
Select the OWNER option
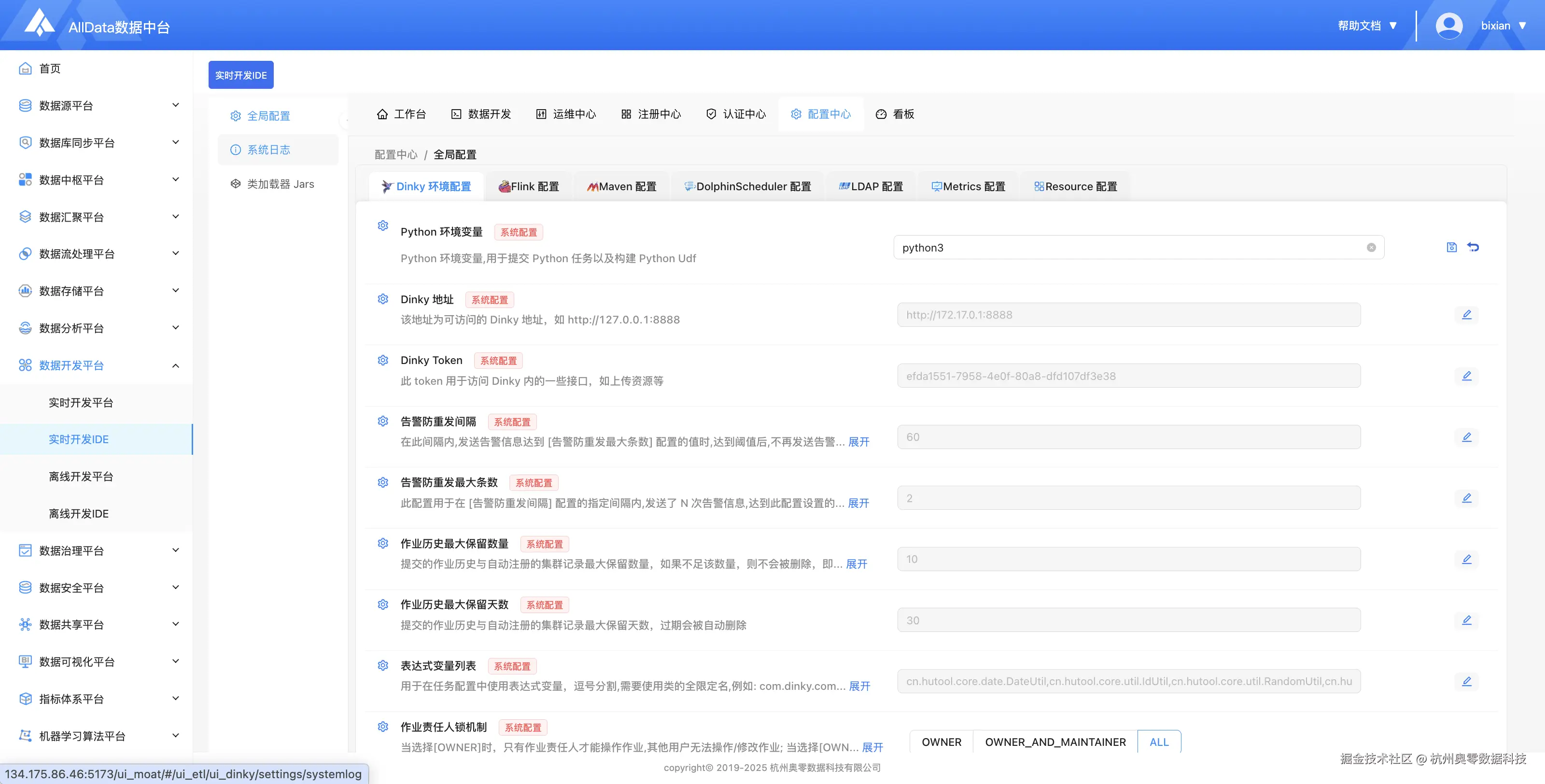(941, 742)
